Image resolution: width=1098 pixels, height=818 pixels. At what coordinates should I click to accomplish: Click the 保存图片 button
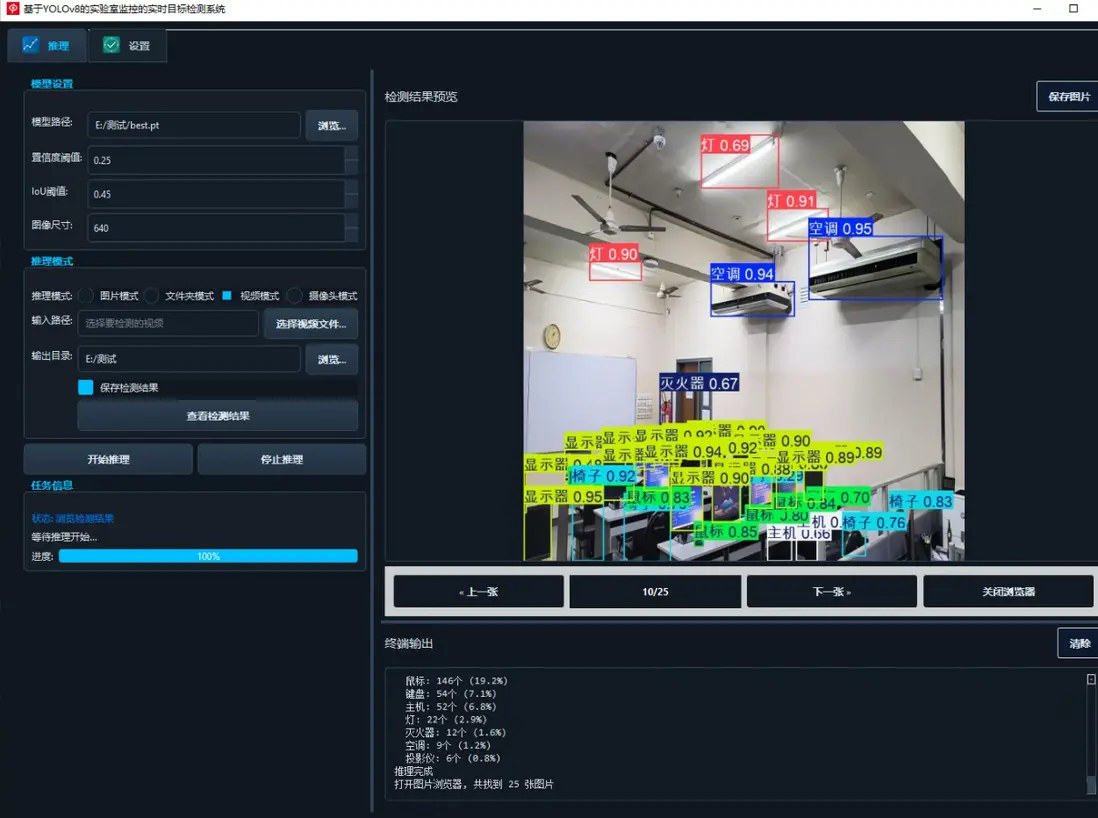coord(1068,97)
